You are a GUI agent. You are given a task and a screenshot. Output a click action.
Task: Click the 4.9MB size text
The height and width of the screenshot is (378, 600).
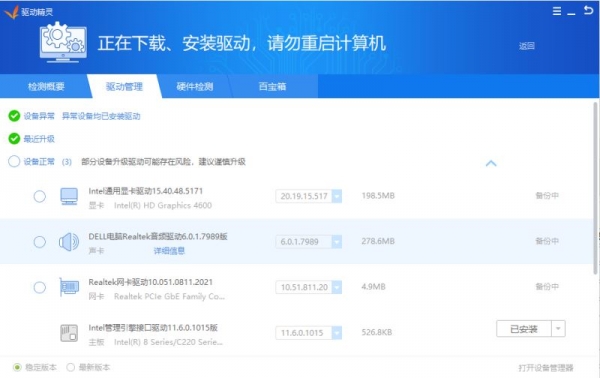[373, 287]
